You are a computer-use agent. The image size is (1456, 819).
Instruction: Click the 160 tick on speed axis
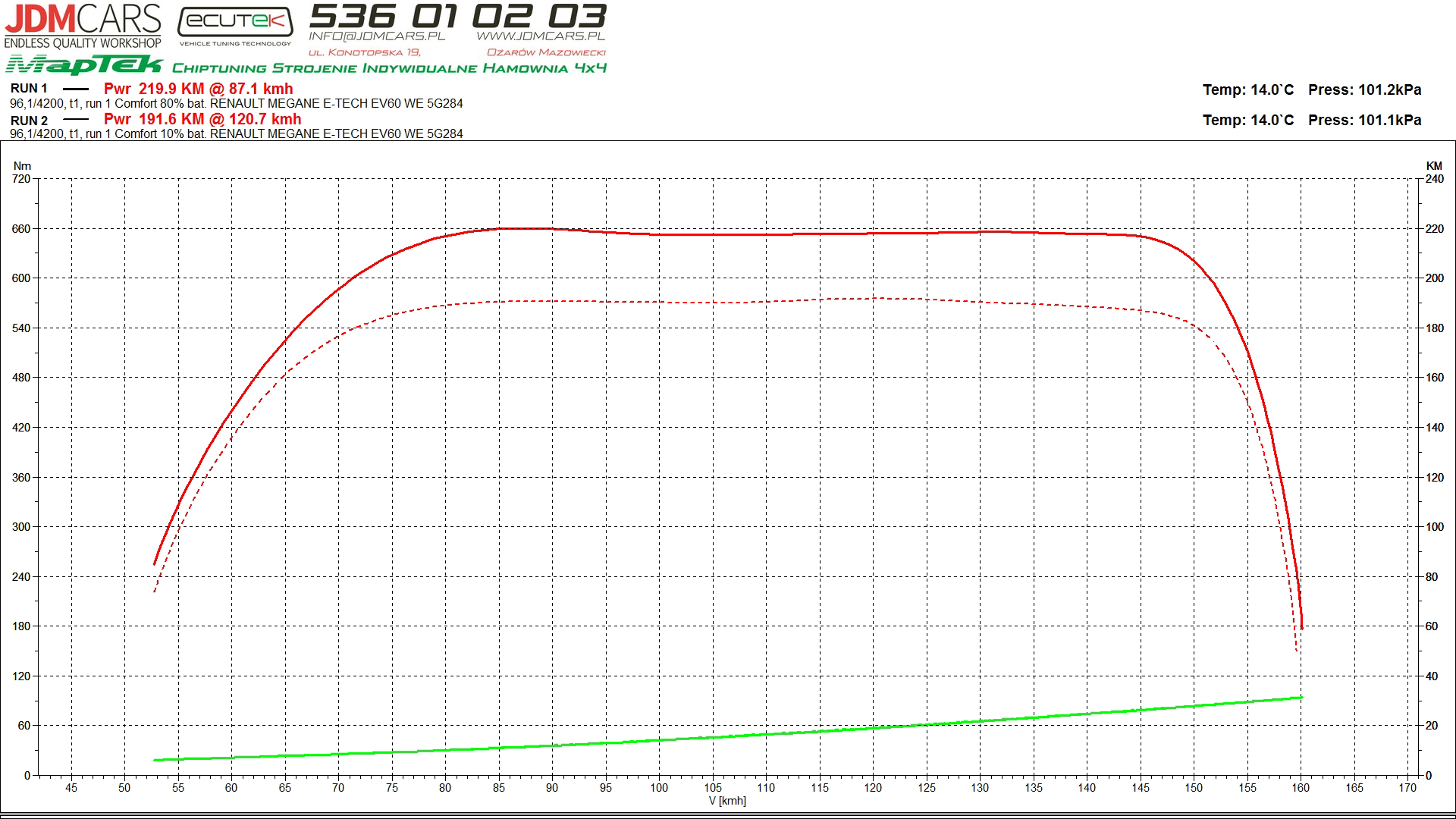click(1301, 788)
